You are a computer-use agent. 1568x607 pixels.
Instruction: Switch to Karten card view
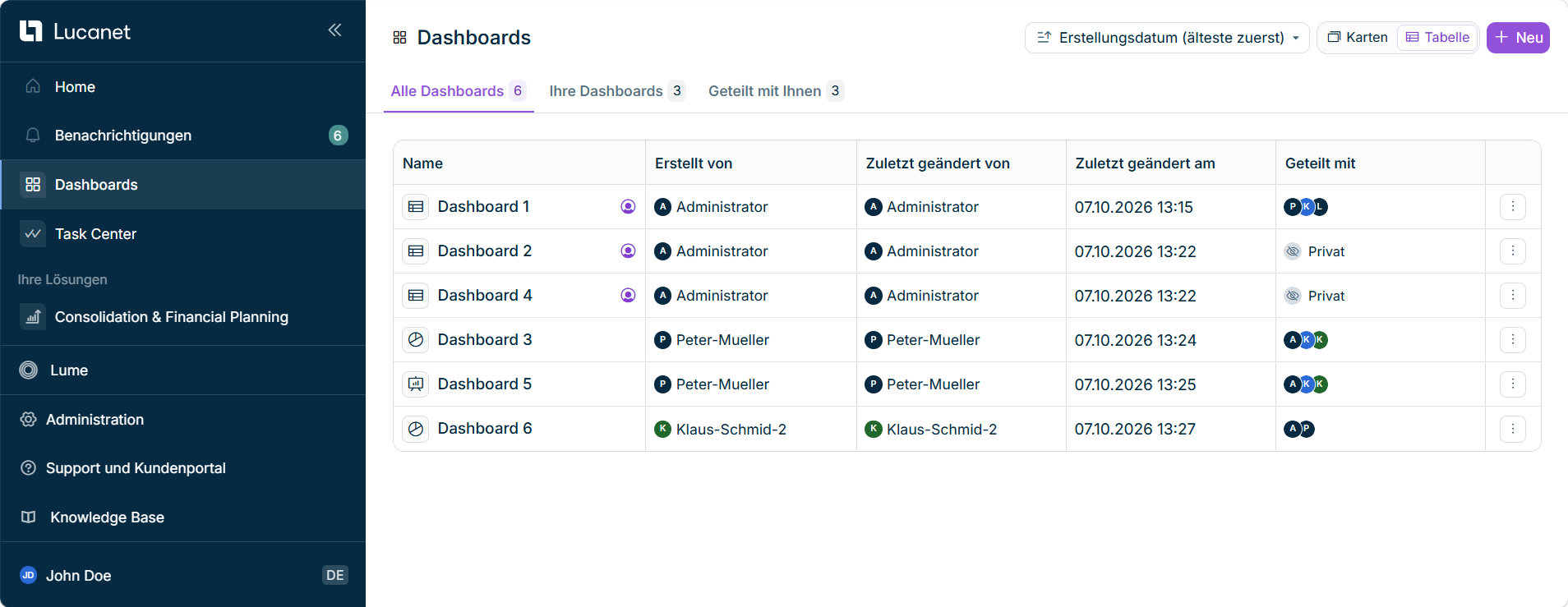point(1358,38)
